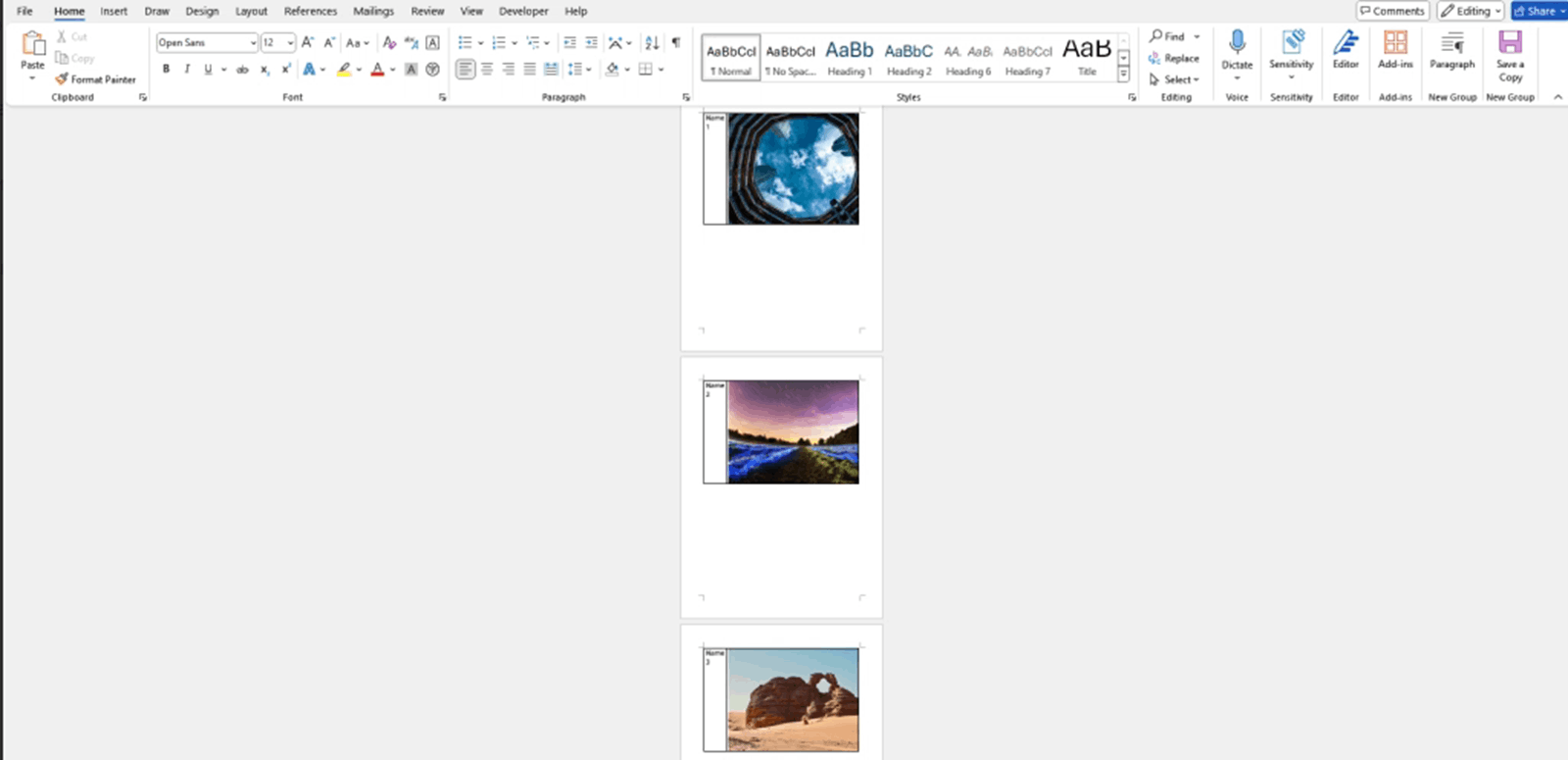Switch to the Design tab

[x=202, y=11]
